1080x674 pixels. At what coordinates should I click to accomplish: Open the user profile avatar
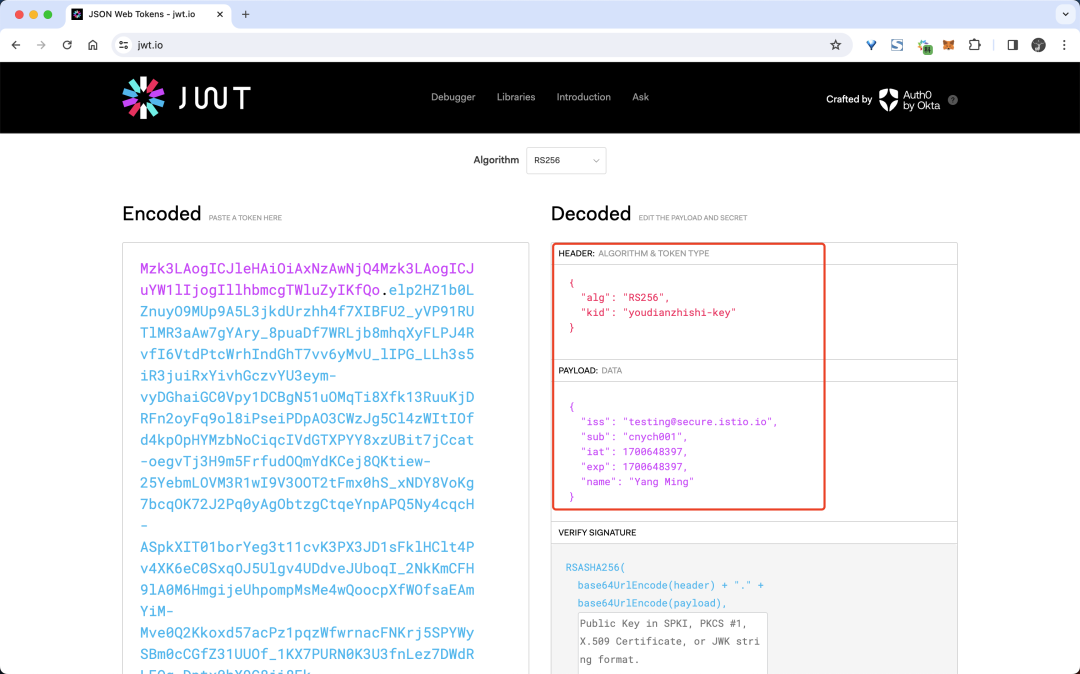pos(1038,45)
